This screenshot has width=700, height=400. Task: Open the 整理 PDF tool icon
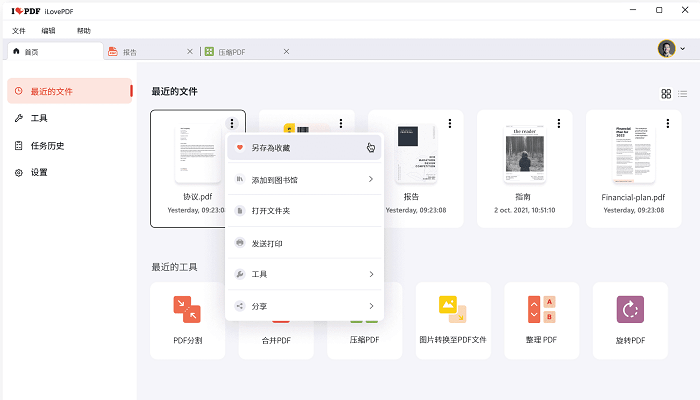click(540, 309)
